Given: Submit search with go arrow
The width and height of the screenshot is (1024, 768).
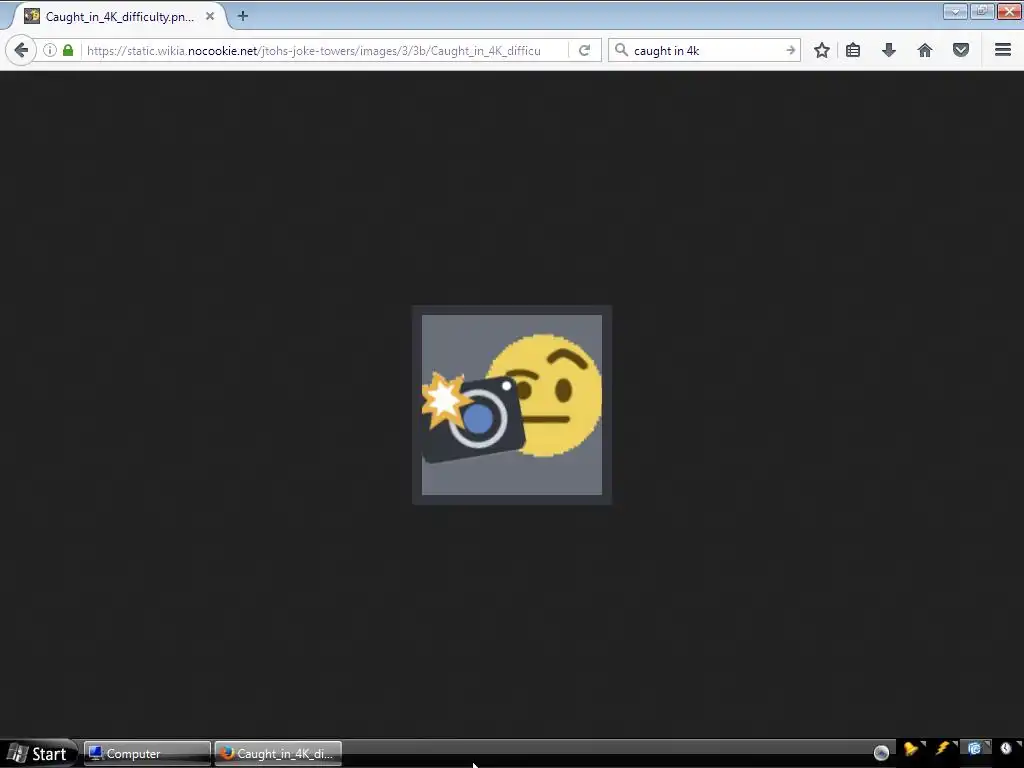Looking at the screenshot, I should click(790, 50).
